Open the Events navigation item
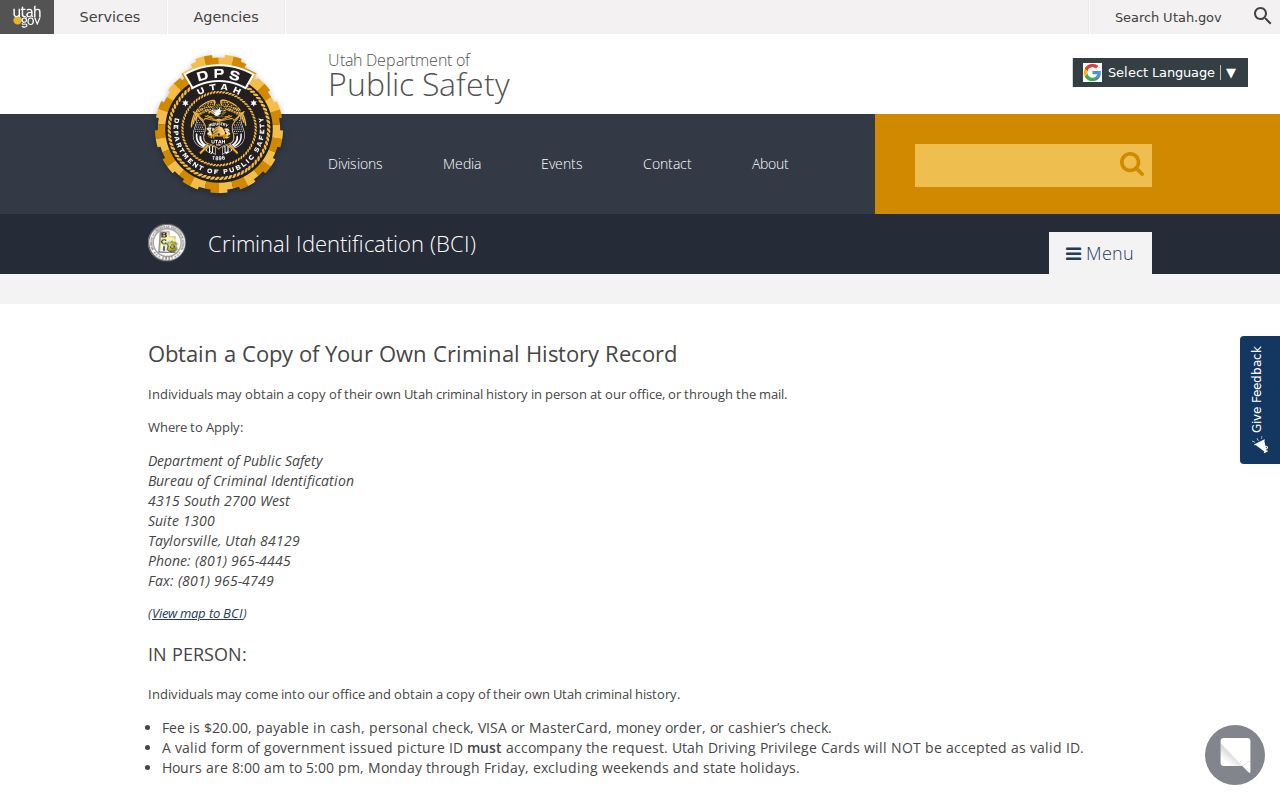This screenshot has width=1280, height=800. tap(561, 164)
